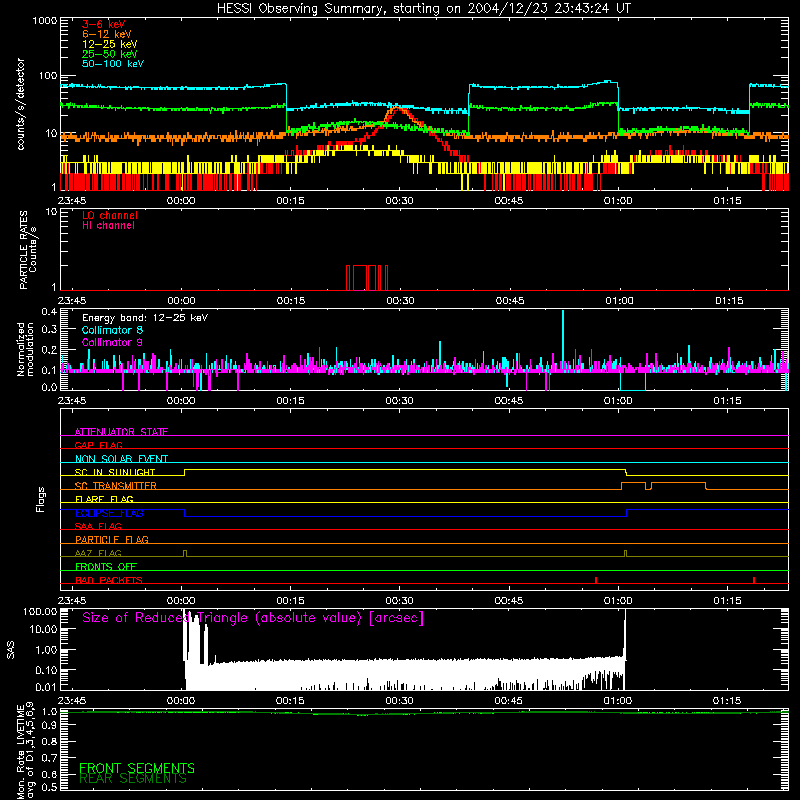This screenshot has height=800, width=800.
Task: Click '00:30' tick under the count rate plot
Action: point(399,201)
